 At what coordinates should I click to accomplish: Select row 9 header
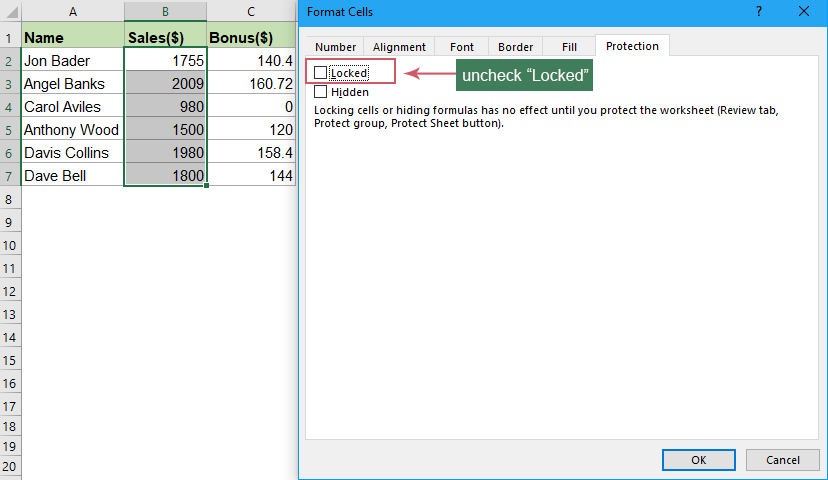pos(10,222)
